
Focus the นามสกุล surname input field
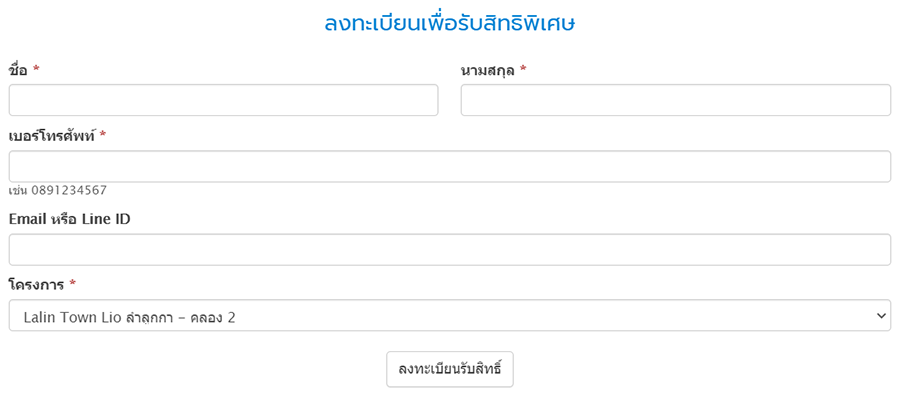(x=675, y=100)
